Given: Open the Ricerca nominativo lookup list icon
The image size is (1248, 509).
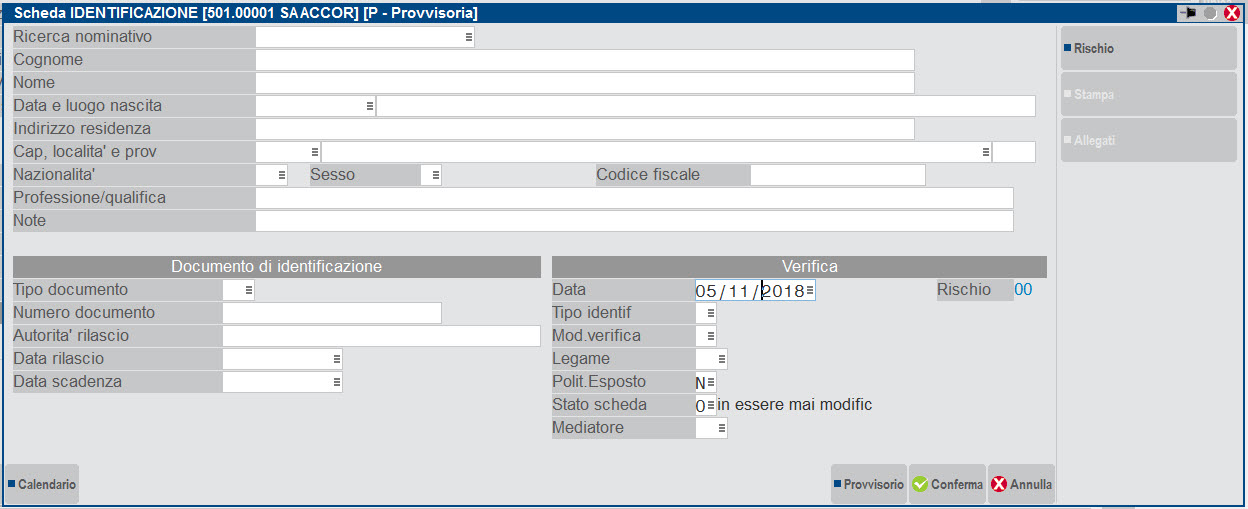Looking at the screenshot, I should [468, 37].
